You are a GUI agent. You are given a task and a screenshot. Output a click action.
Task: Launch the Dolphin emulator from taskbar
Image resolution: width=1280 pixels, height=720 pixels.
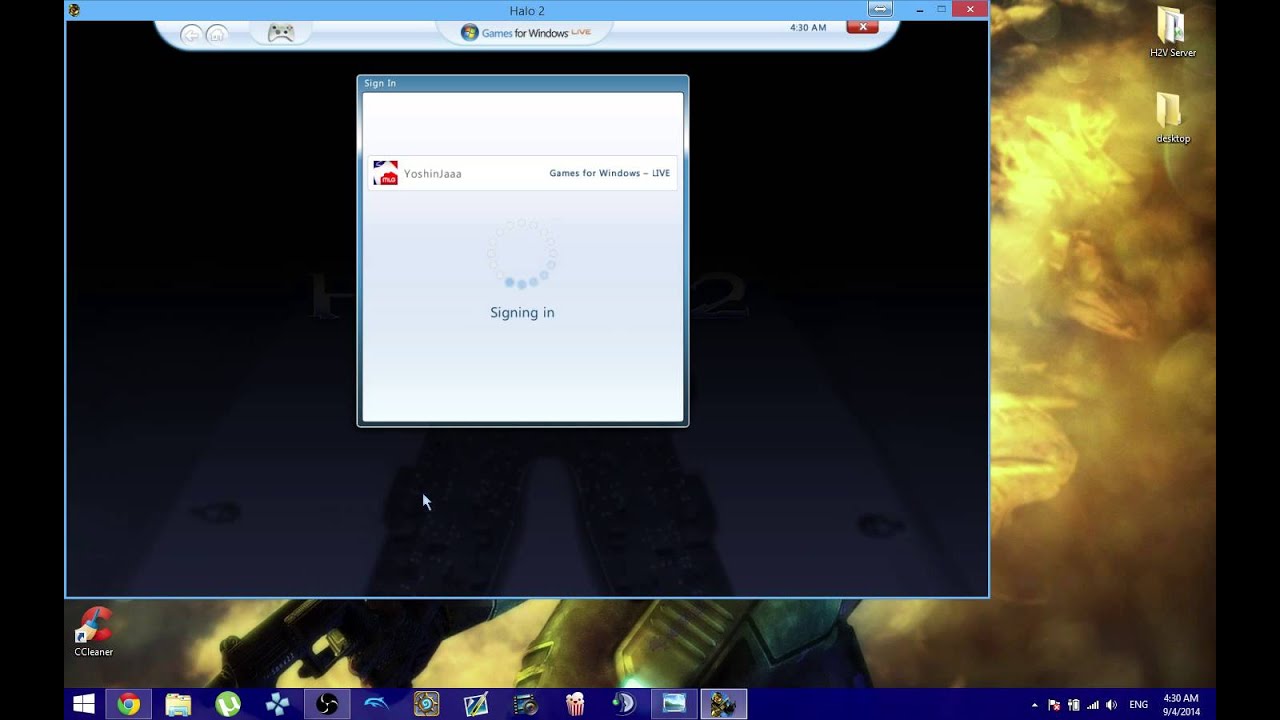click(x=377, y=705)
